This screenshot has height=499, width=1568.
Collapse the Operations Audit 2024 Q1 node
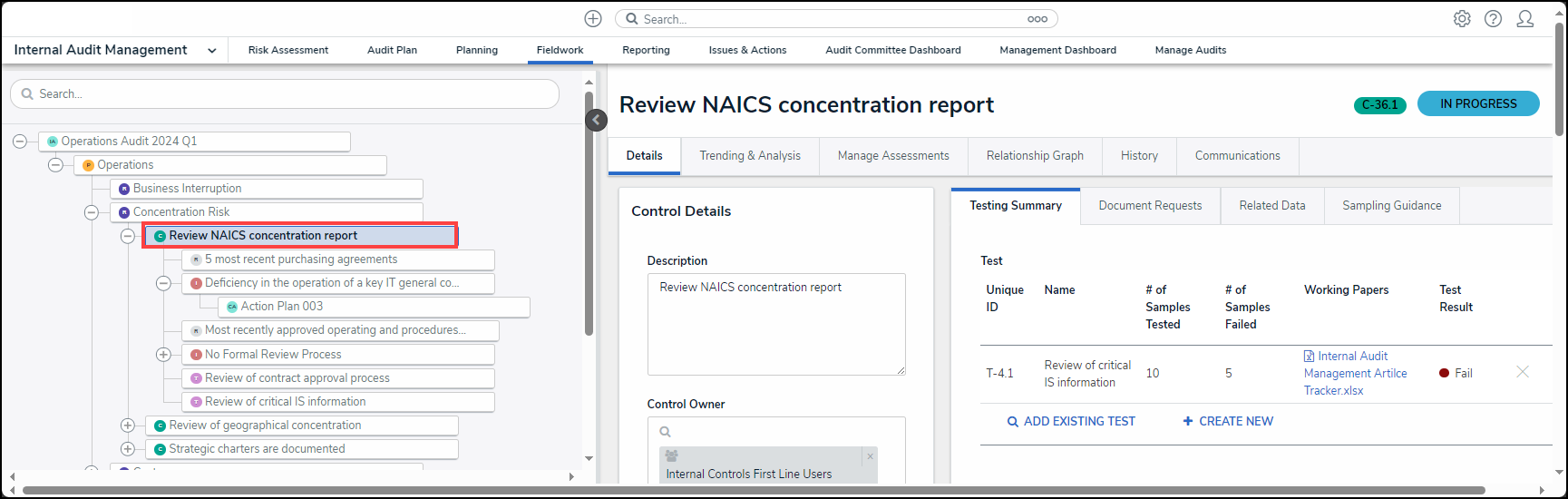pyautogui.click(x=20, y=142)
